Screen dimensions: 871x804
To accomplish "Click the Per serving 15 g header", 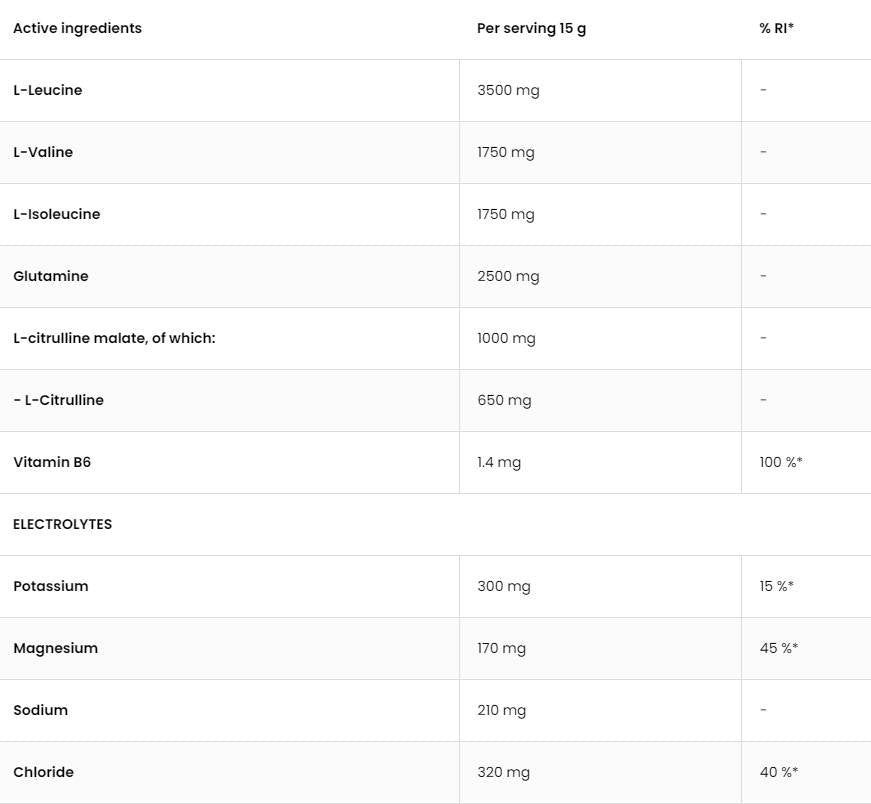I will pyautogui.click(x=531, y=28).
